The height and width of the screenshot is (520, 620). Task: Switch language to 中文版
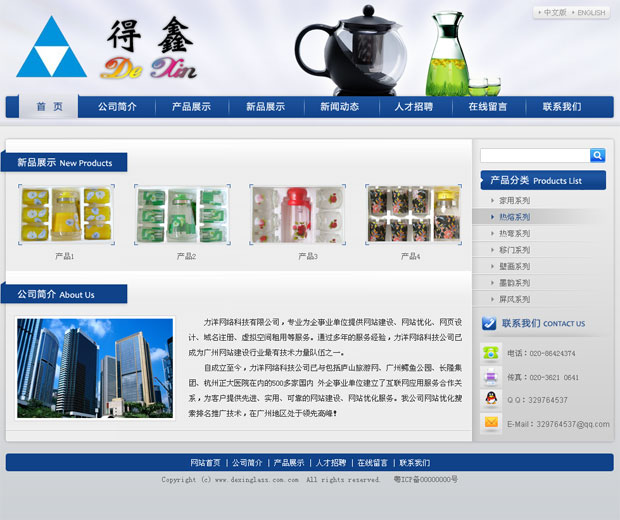tap(553, 13)
